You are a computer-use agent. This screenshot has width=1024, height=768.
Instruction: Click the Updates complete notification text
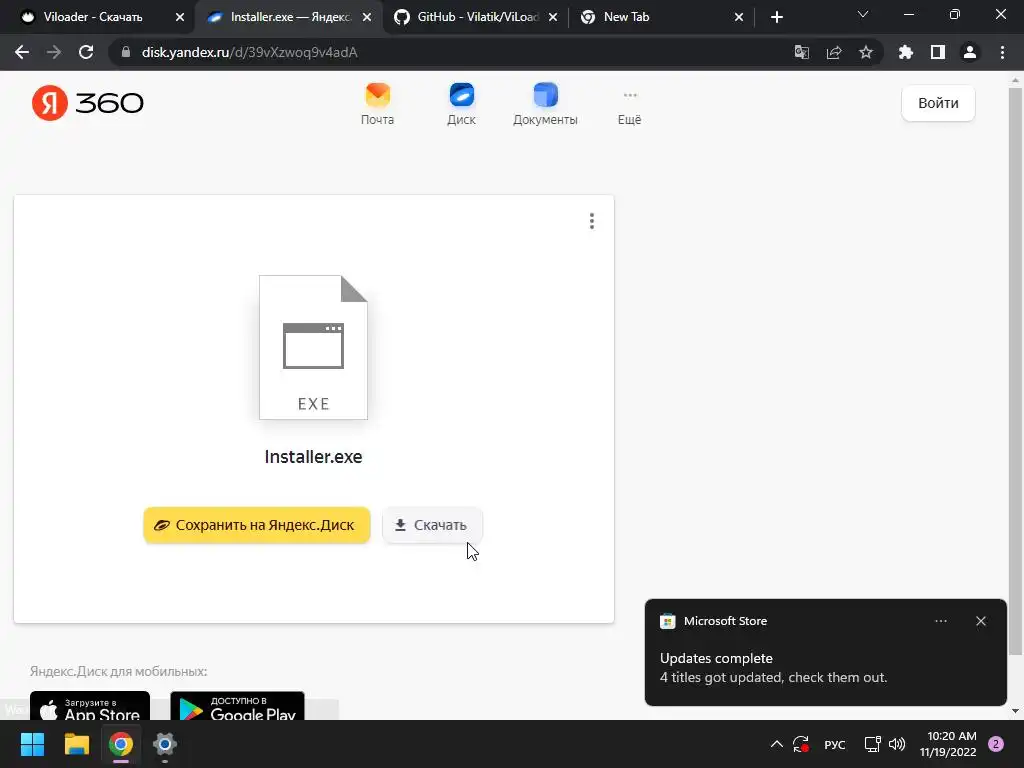point(716,658)
